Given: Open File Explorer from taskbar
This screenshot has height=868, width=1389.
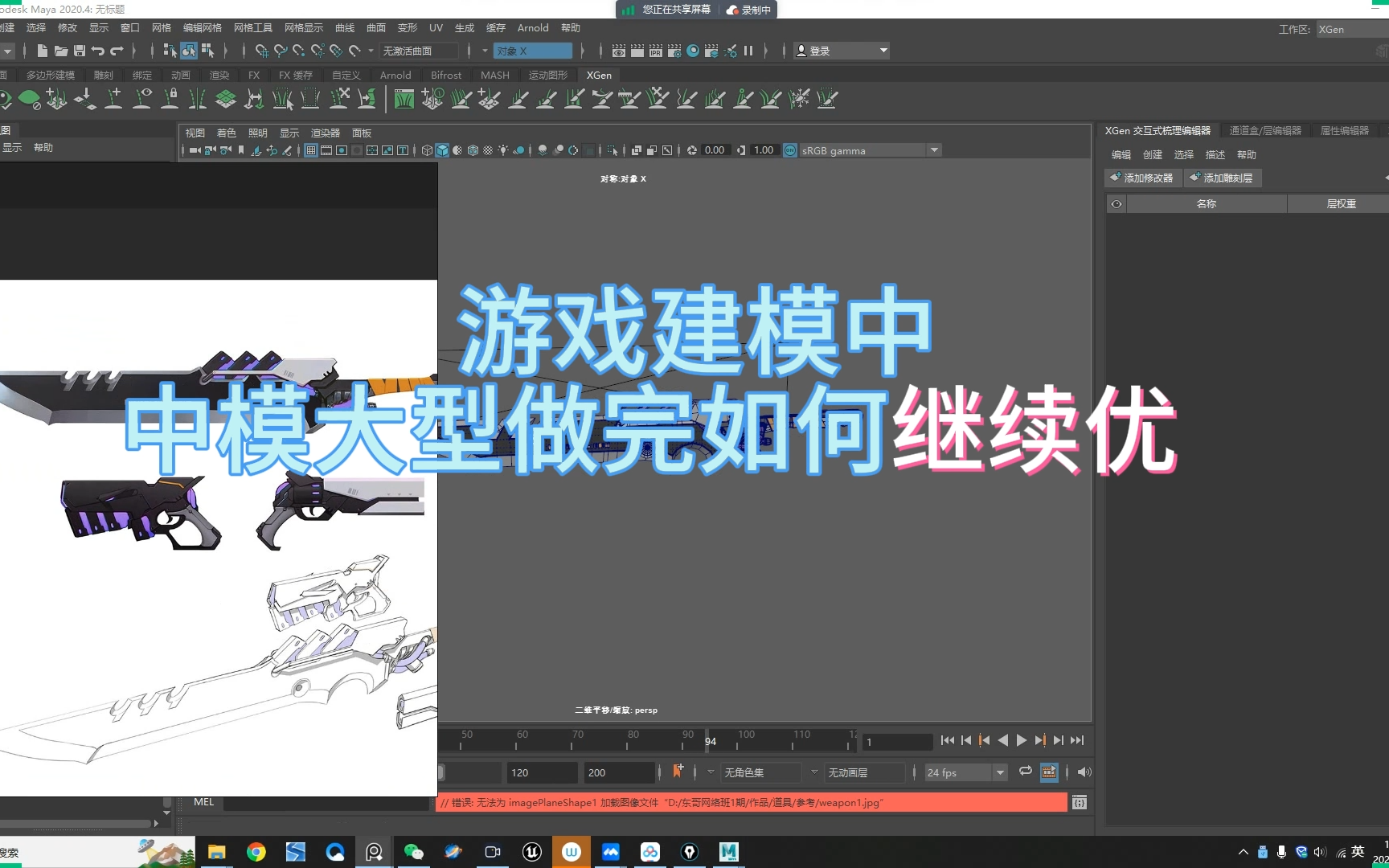Looking at the screenshot, I should pos(217,852).
